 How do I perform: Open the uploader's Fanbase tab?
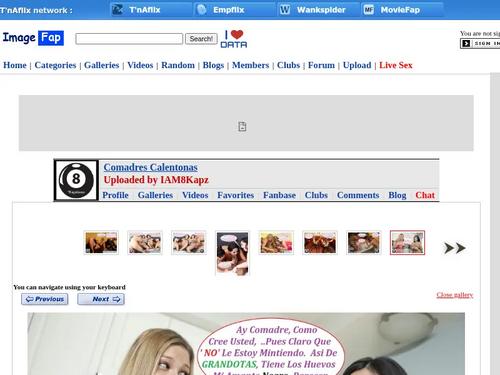coord(279,195)
